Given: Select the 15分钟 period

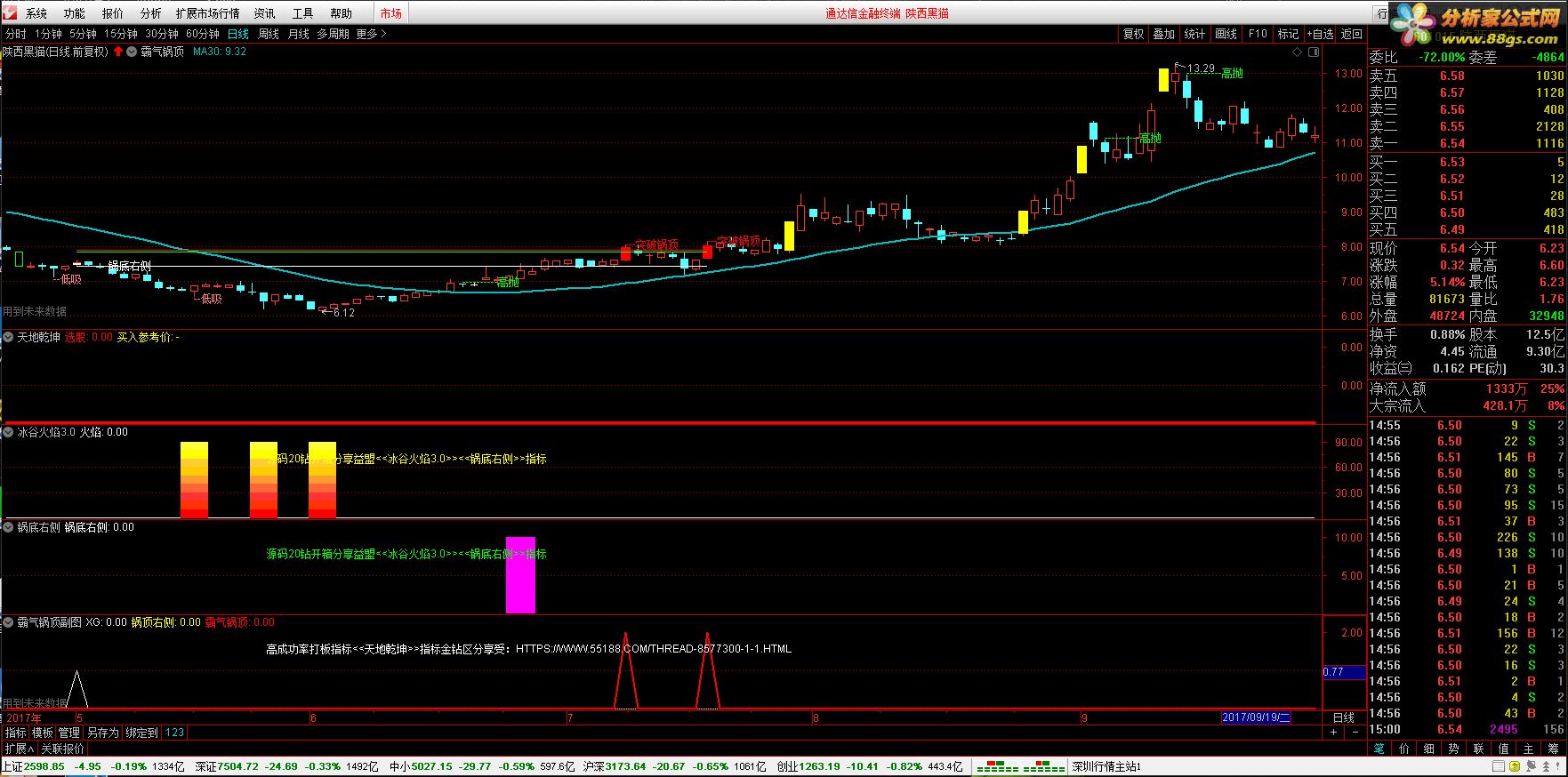Looking at the screenshot, I should pos(121,34).
